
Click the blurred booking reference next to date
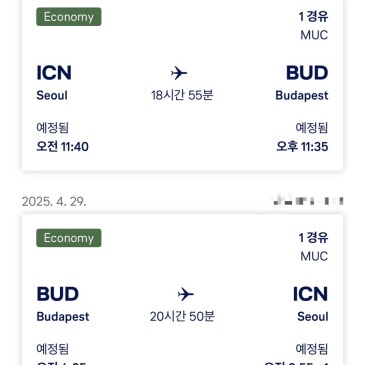coord(308,201)
